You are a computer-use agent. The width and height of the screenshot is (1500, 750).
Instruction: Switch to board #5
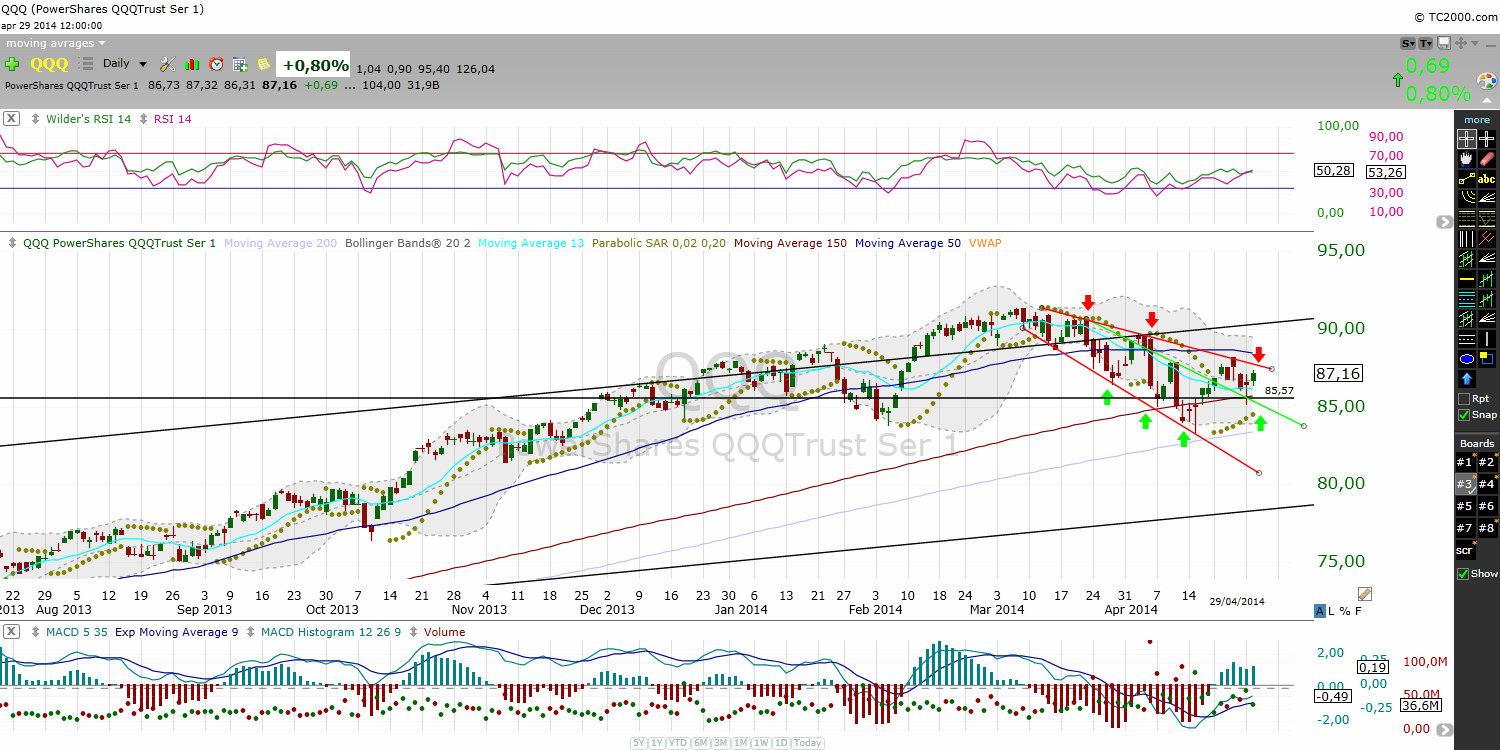click(x=1464, y=506)
